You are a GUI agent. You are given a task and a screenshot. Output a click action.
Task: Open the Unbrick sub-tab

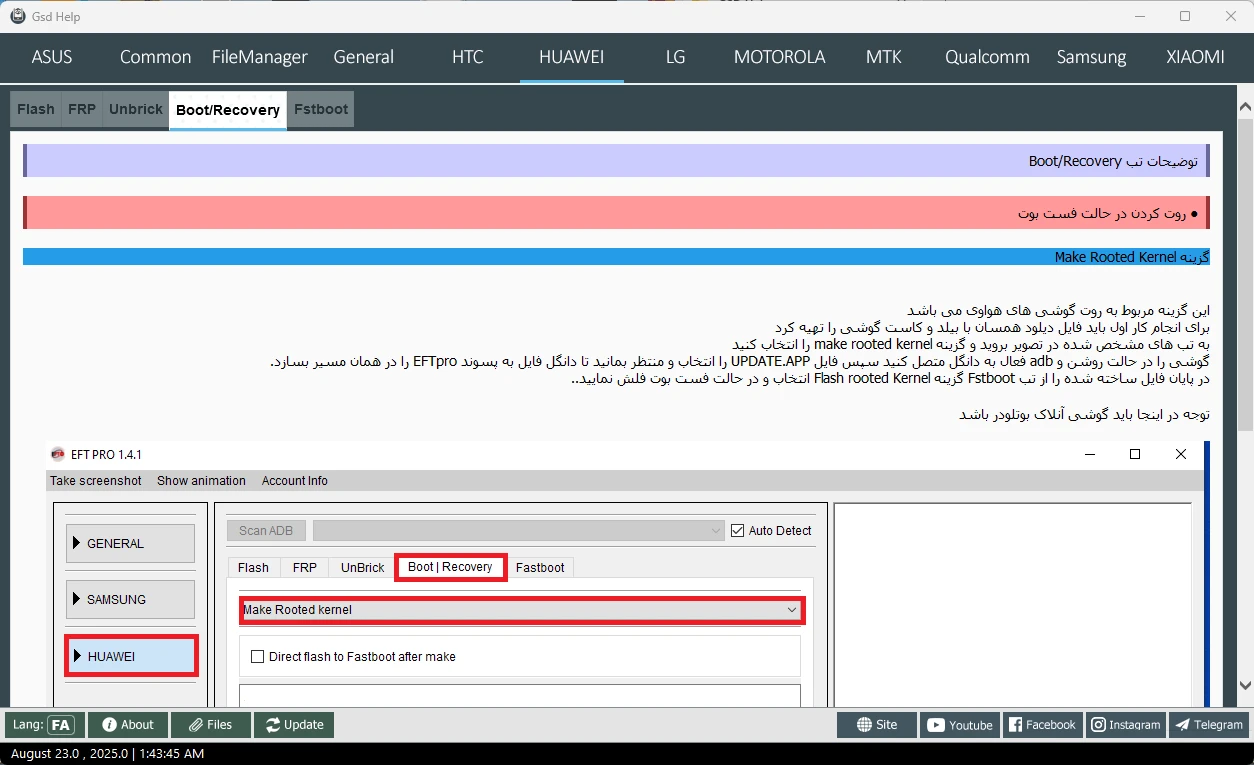tap(135, 109)
